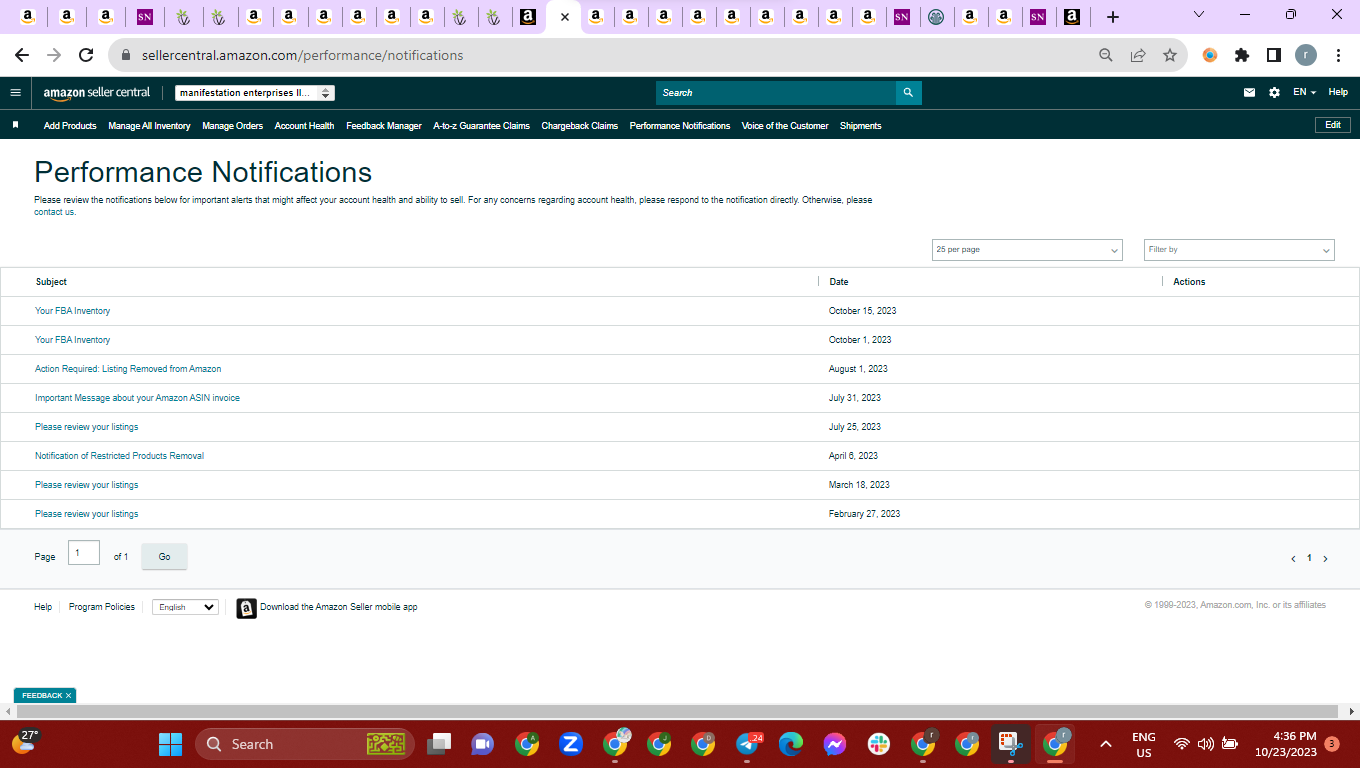Screen dimensions: 1360x768
Task: Open the mail messages icon
Action: click(1249, 92)
